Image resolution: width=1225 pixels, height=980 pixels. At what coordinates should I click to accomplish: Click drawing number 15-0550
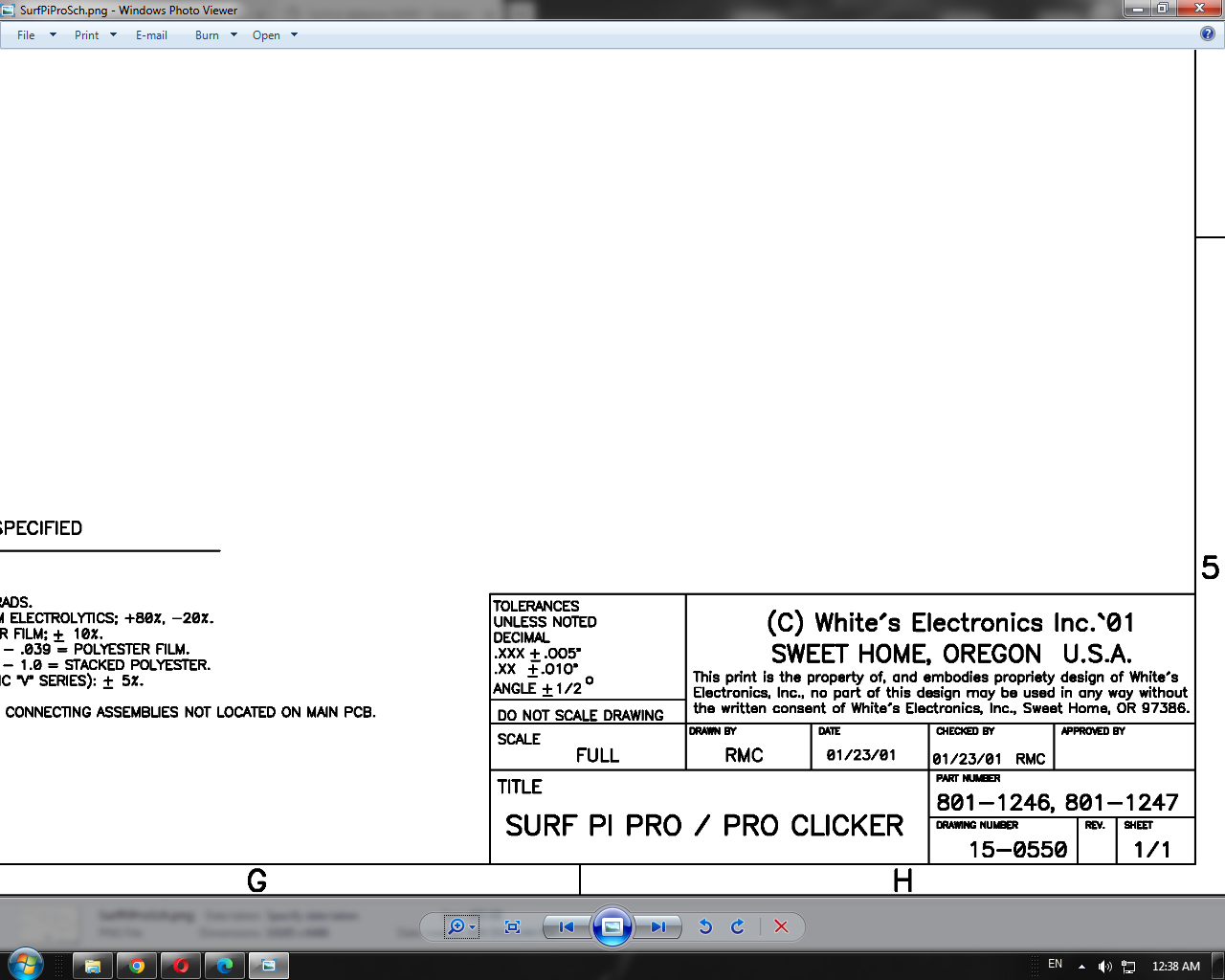tap(1018, 850)
